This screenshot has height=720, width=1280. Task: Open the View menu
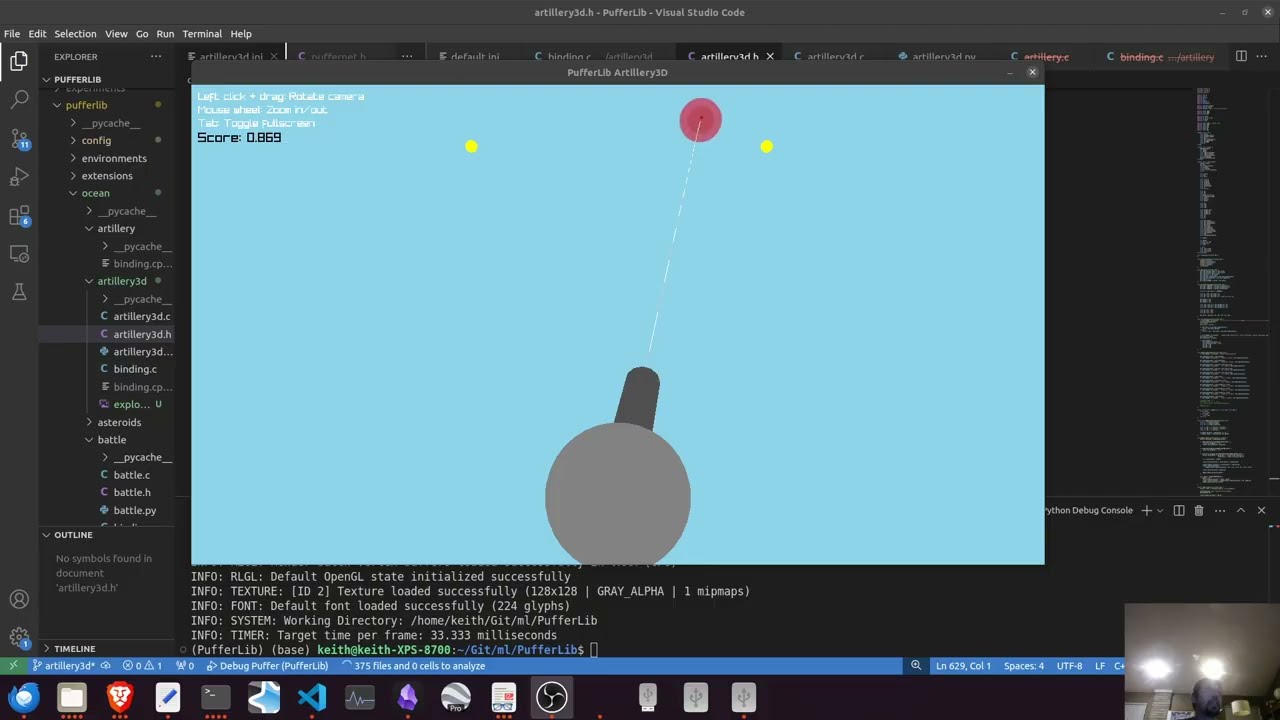116,33
